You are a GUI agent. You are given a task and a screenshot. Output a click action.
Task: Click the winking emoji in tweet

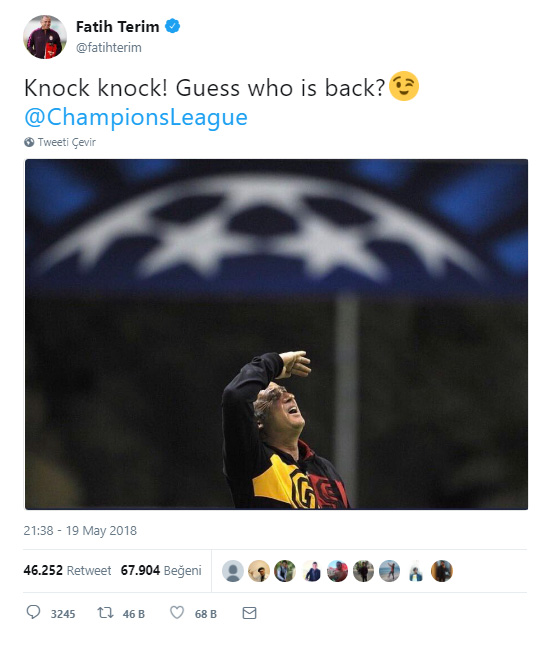pyautogui.click(x=404, y=86)
